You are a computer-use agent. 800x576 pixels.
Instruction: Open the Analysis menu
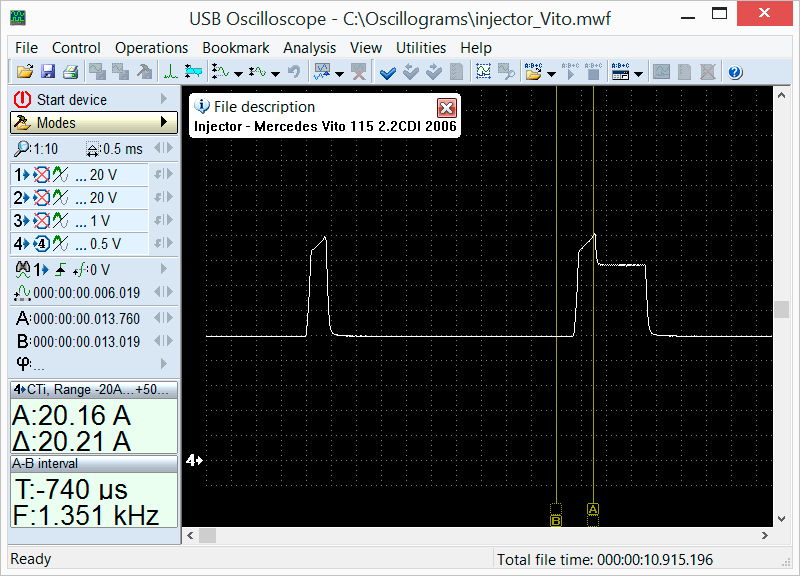309,47
